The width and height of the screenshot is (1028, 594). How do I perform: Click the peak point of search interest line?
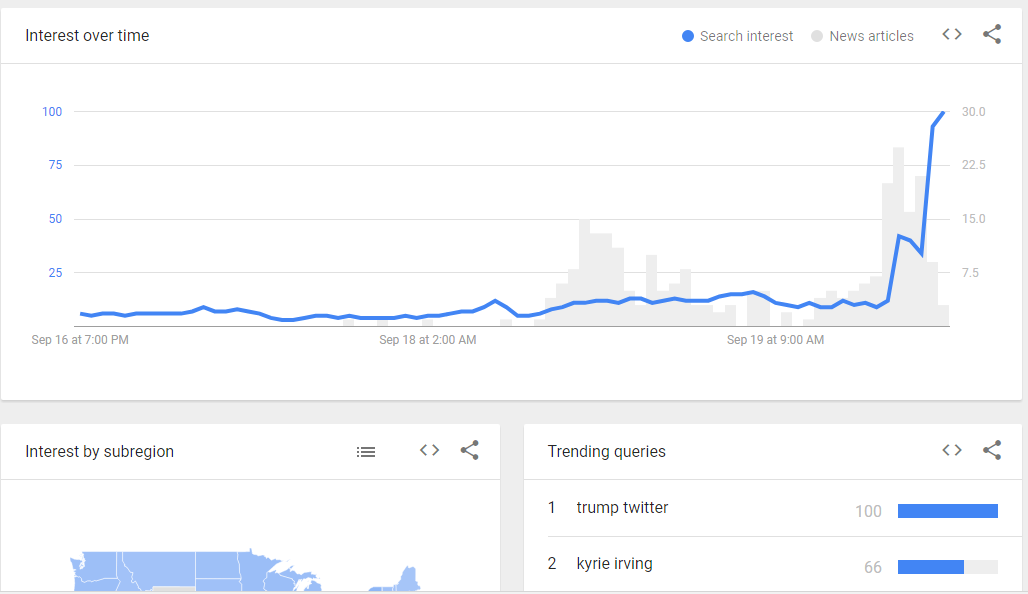[x=943, y=112]
